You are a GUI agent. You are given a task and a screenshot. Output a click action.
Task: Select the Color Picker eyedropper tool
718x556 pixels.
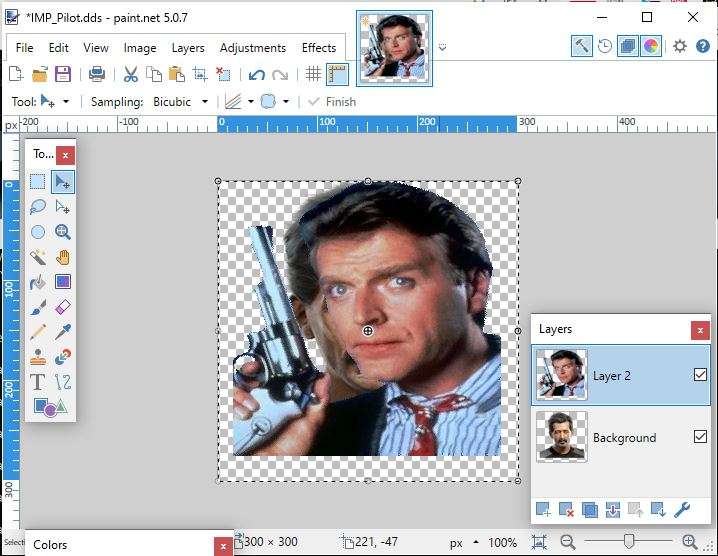coord(63,332)
